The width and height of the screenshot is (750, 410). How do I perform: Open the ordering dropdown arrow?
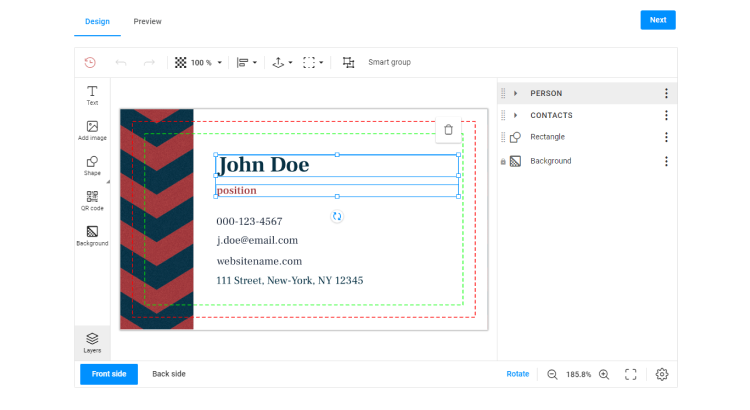point(290,63)
